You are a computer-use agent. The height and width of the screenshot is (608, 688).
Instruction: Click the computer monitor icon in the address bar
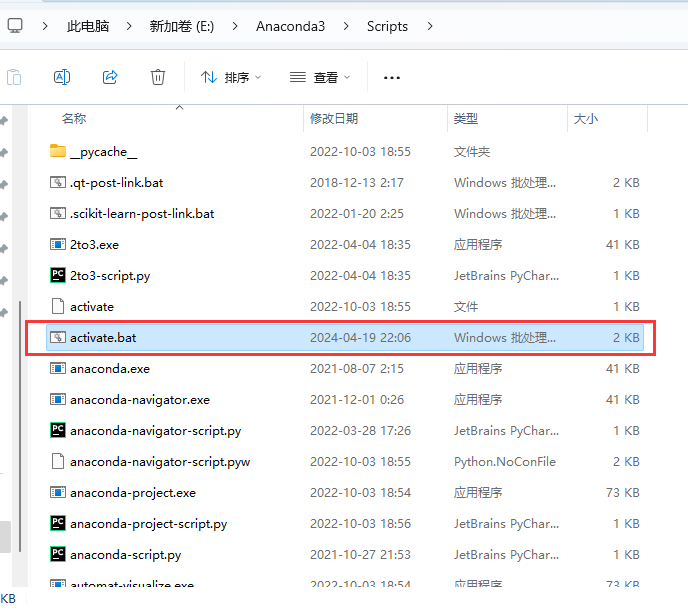click(x=15, y=26)
